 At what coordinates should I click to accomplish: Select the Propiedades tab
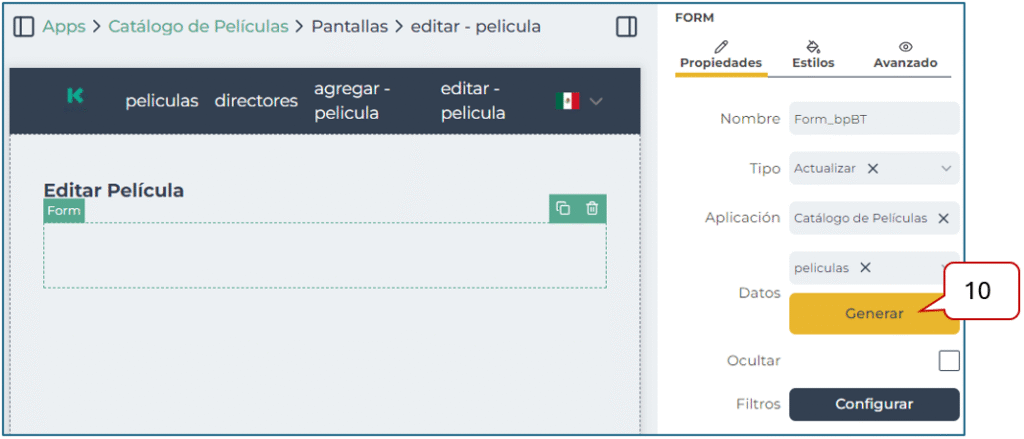[720, 55]
